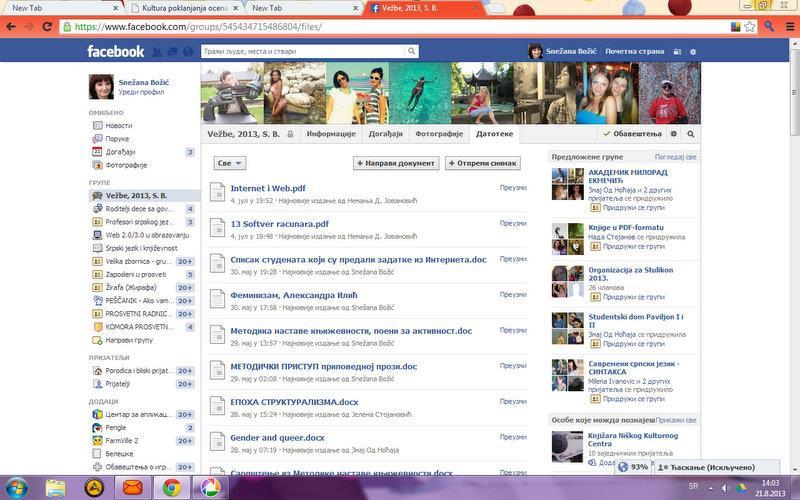Click cover photo of swimmer in pool
Screen dimensions: 800x500
[419, 93]
